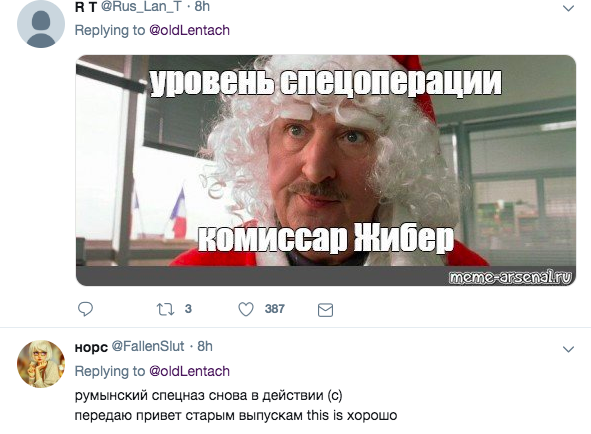The width and height of the screenshot is (591, 434).
Task: Open the @Rus_Lan_T handle
Action: tap(141, 6)
